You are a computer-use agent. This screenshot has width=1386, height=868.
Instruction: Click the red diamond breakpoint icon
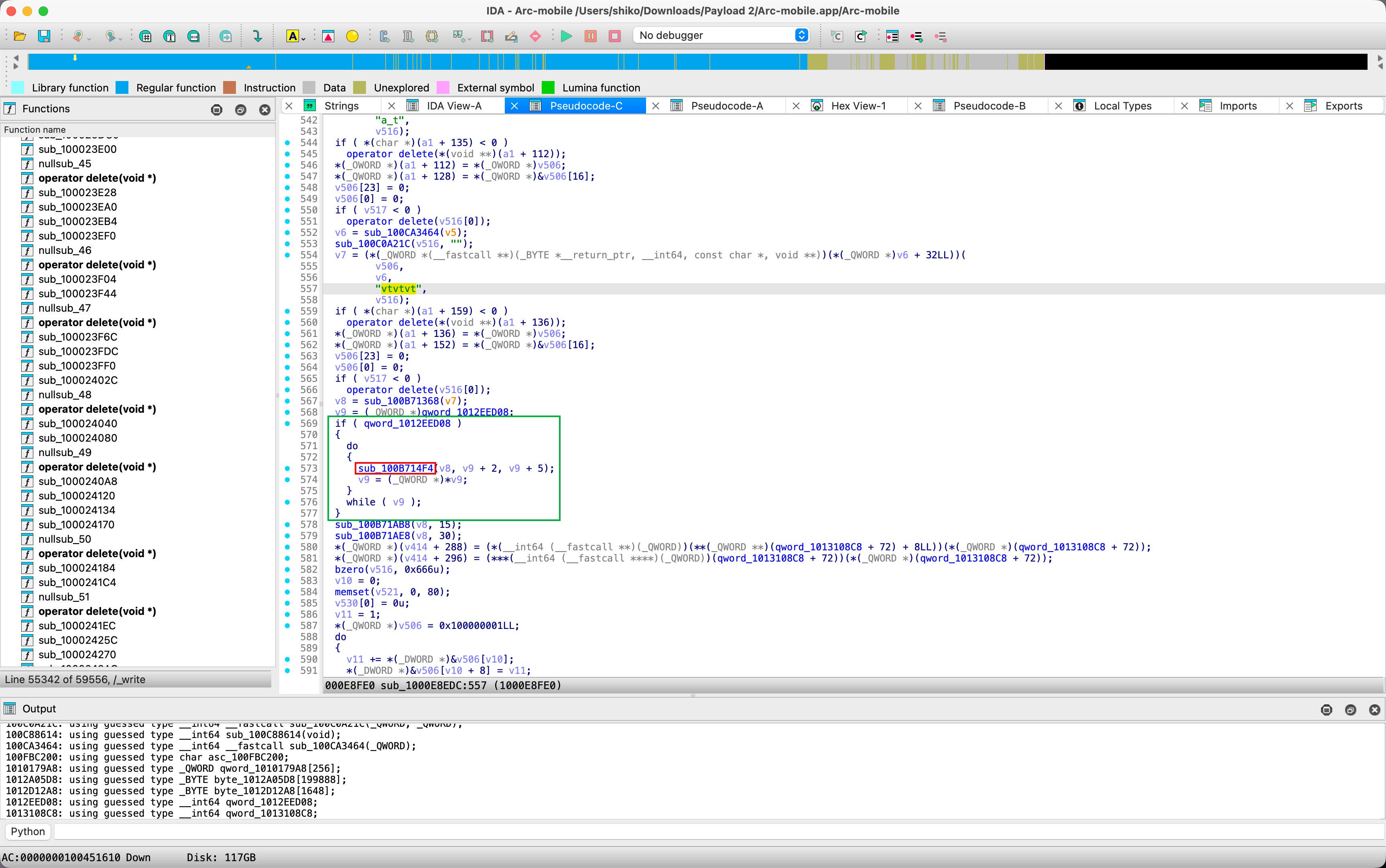click(535, 36)
